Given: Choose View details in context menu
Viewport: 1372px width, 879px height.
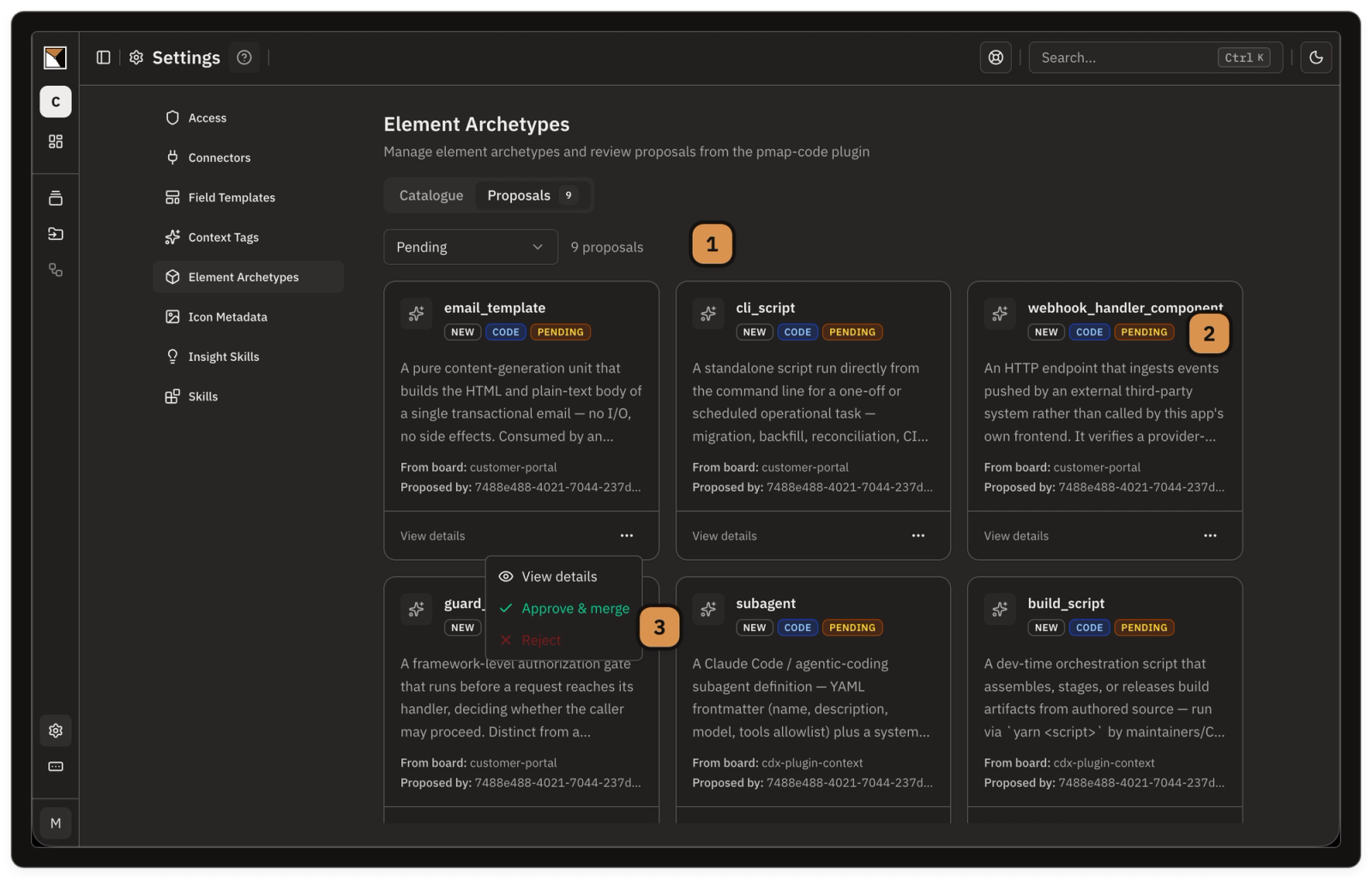Looking at the screenshot, I should (563, 577).
